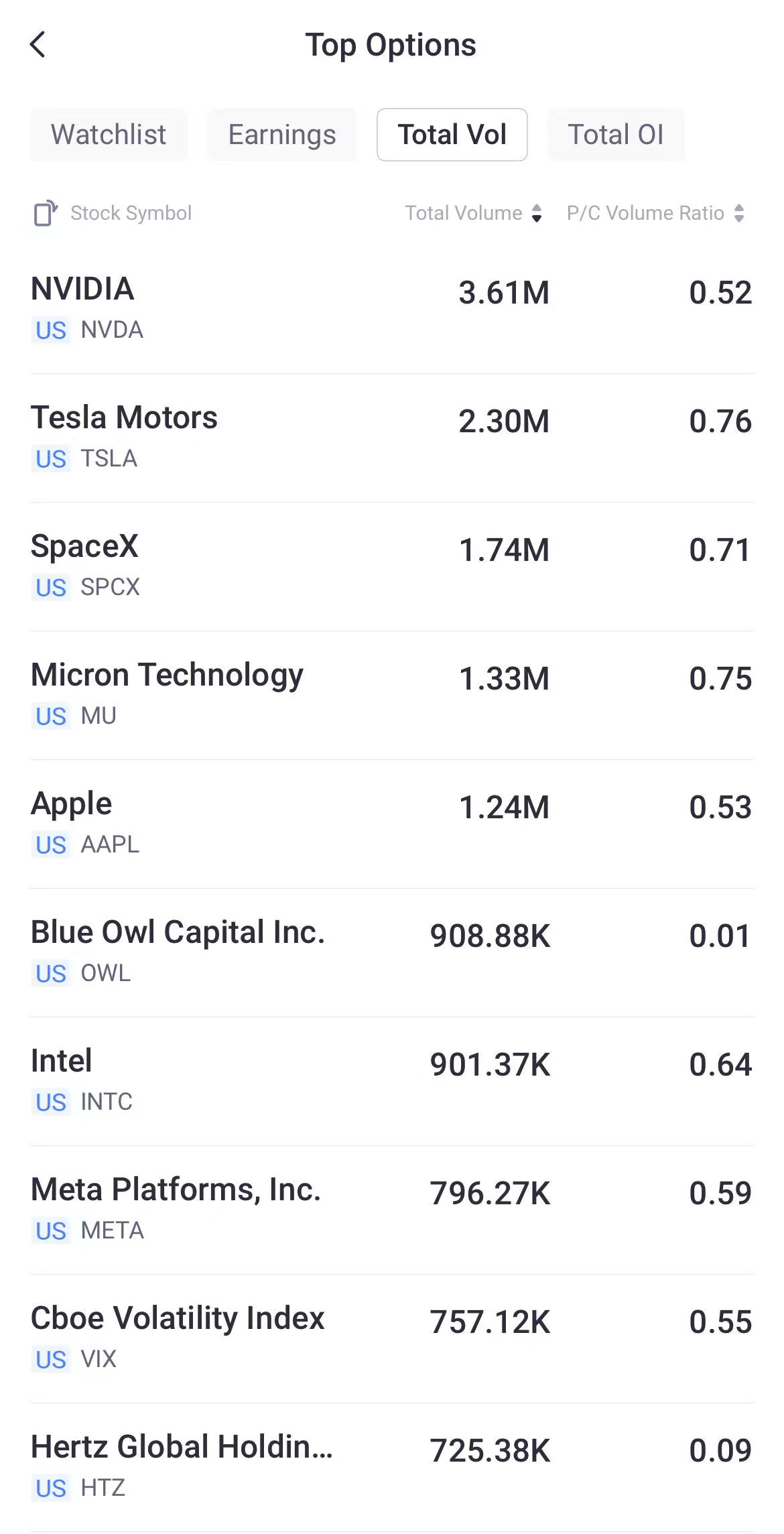
Task: Go back using the back arrow
Action: pyautogui.click(x=38, y=45)
